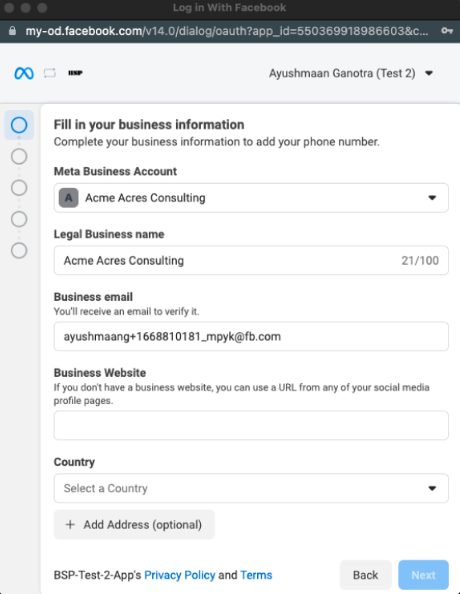This screenshot has width=460, height=594.
Task: Click the plus icon for Add Address
Action: [x=70, y=525]
